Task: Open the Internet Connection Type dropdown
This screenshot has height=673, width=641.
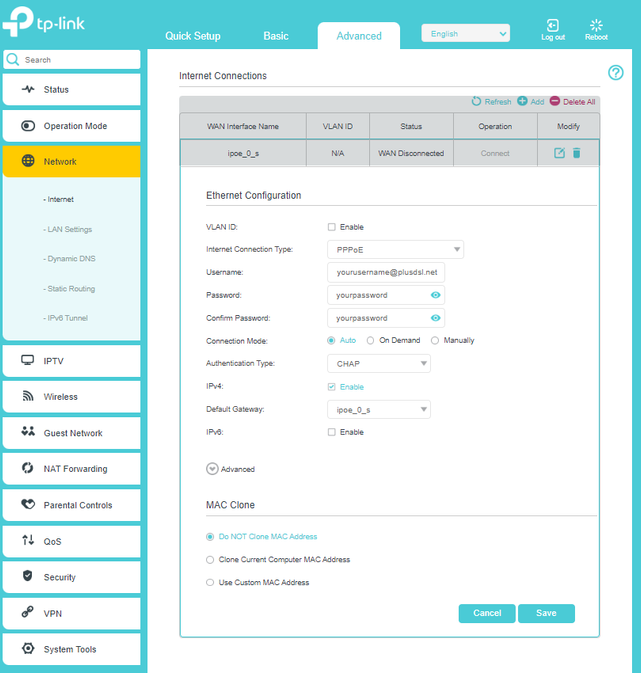Action: [394, 249]
